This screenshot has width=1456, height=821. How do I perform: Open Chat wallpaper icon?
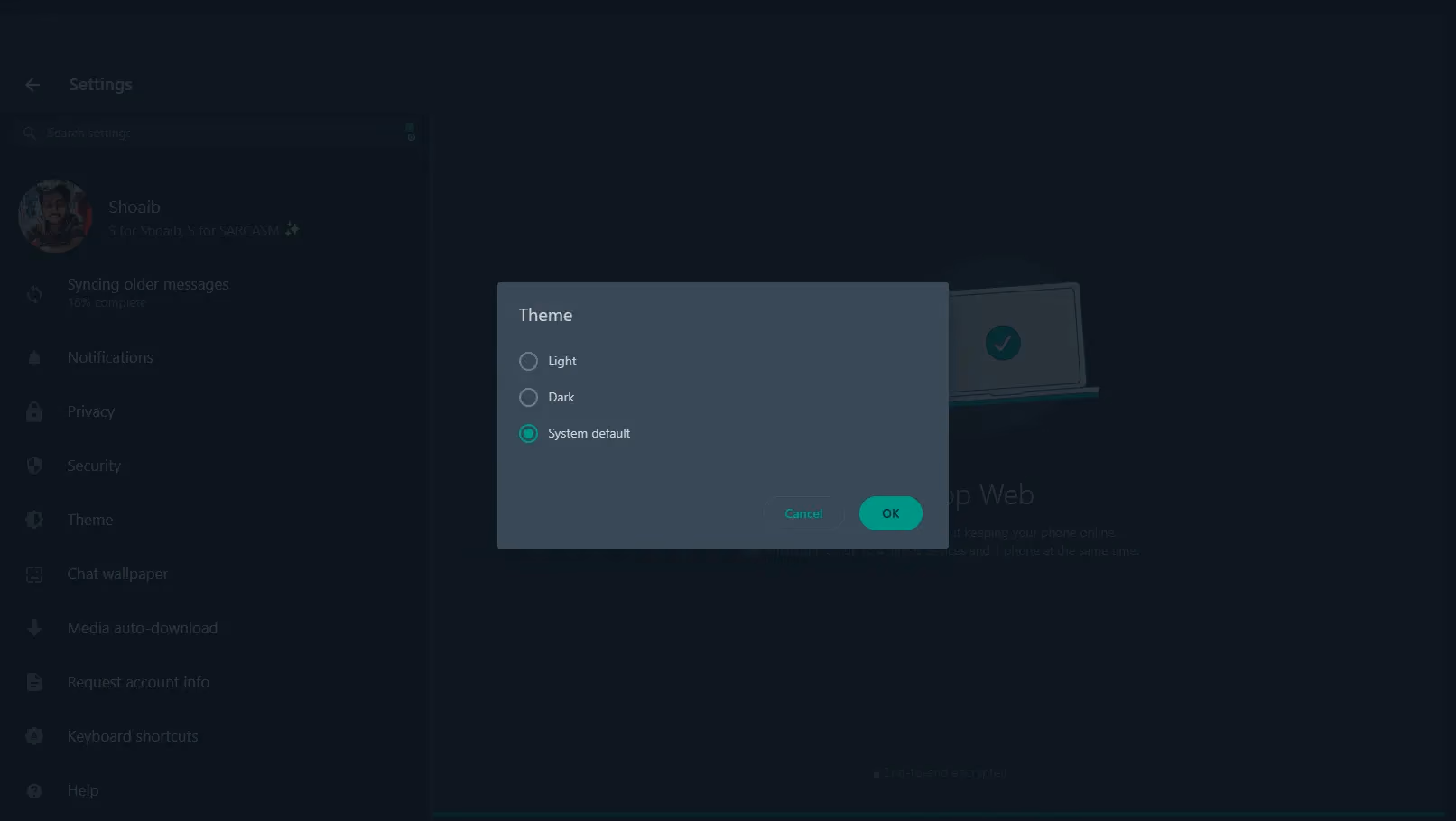coord(34,574)
